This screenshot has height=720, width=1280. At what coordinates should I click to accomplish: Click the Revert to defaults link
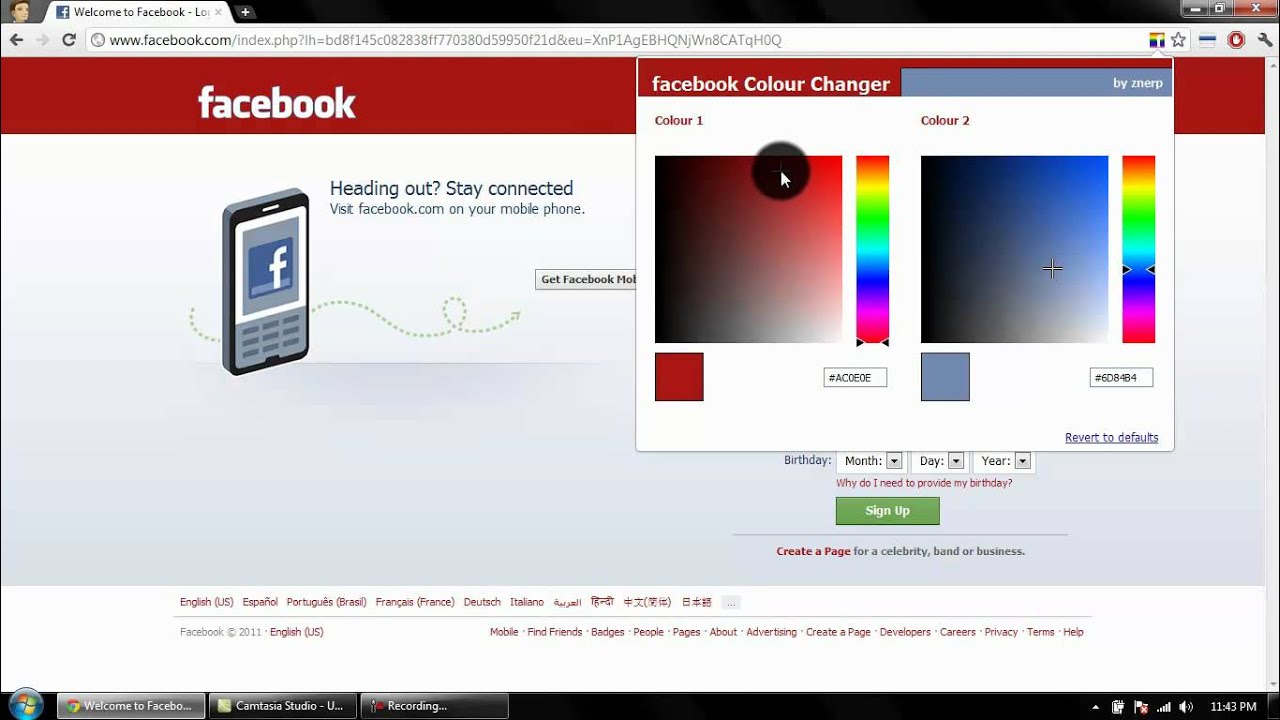click(1111, 437)
